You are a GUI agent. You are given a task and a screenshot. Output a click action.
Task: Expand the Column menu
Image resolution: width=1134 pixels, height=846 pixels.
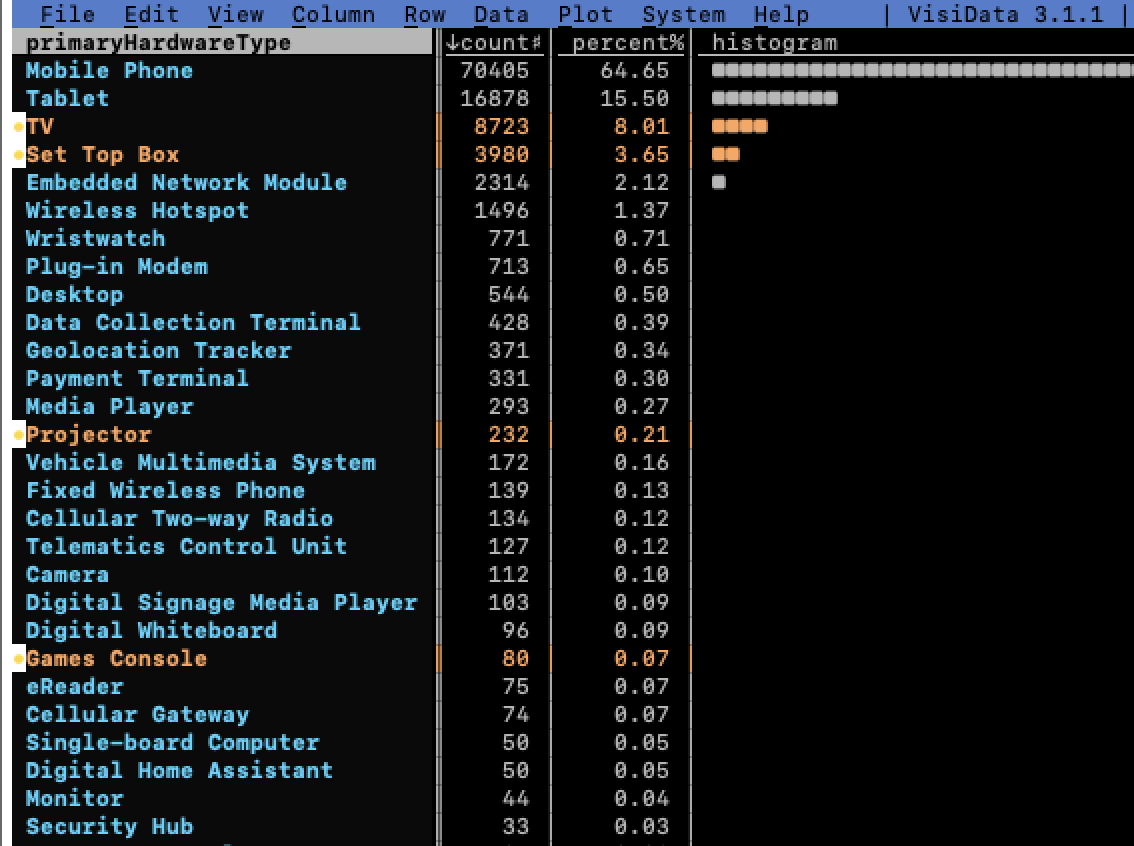click(333, 14)
